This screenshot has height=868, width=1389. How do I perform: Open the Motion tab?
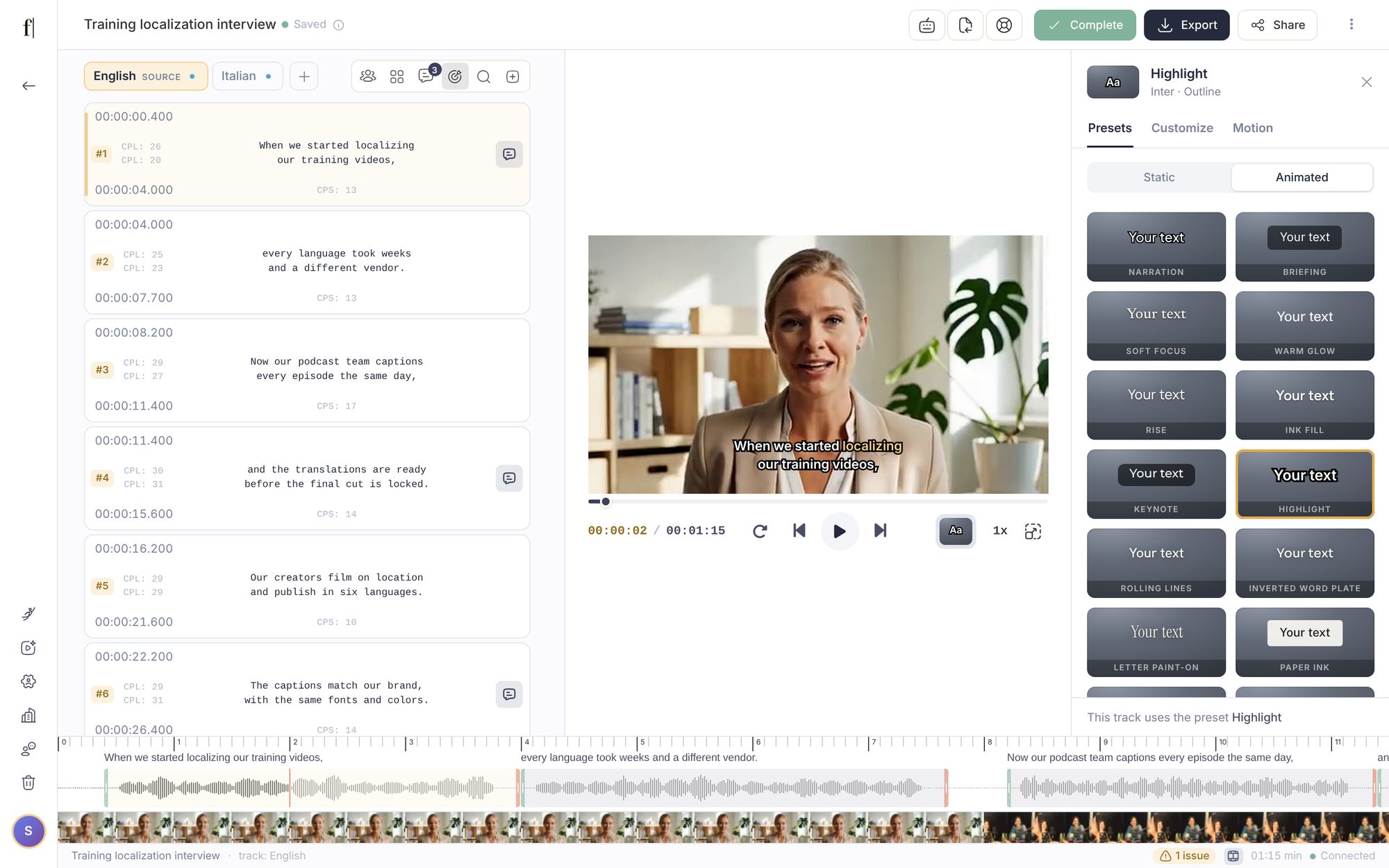click(x=1252, y=128)
